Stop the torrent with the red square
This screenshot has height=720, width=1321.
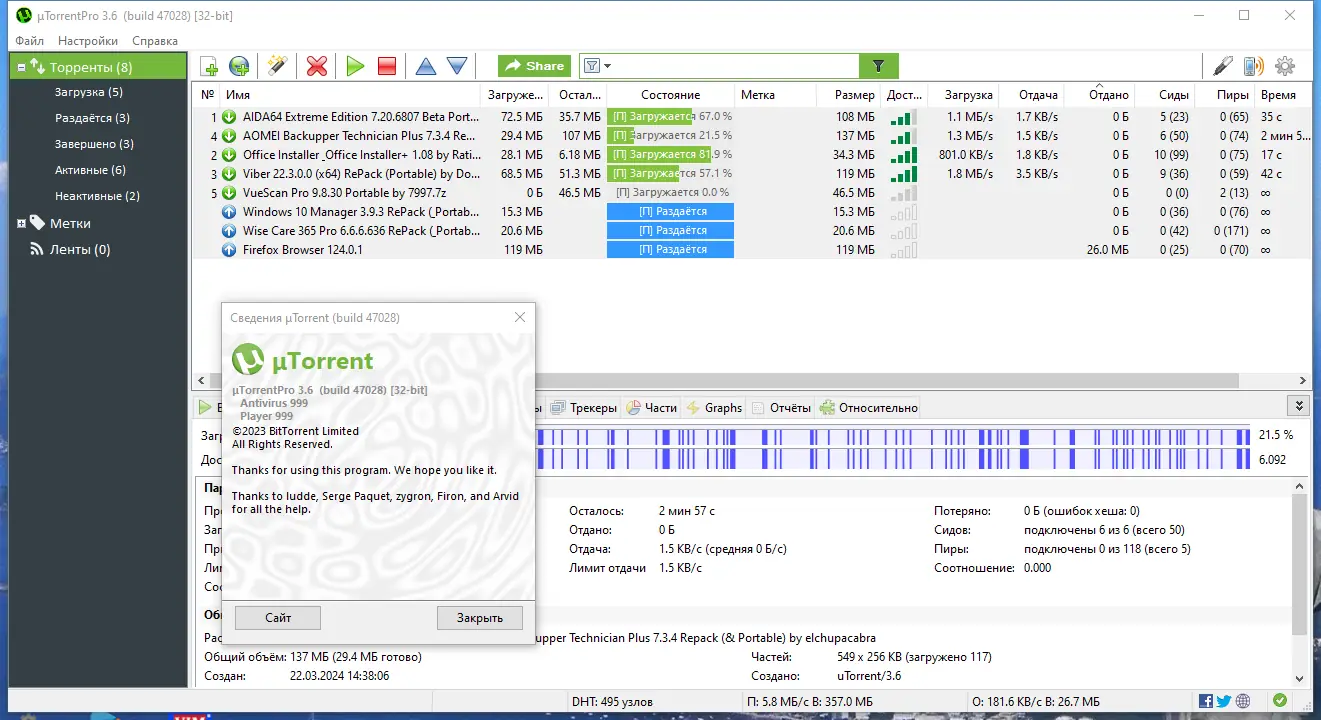click(387, 66)
